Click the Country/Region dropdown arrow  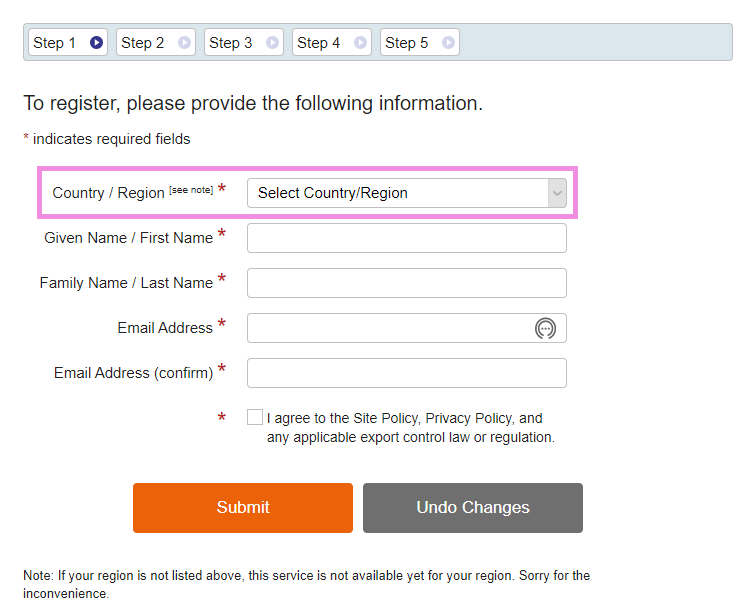[x=557, y=193]
